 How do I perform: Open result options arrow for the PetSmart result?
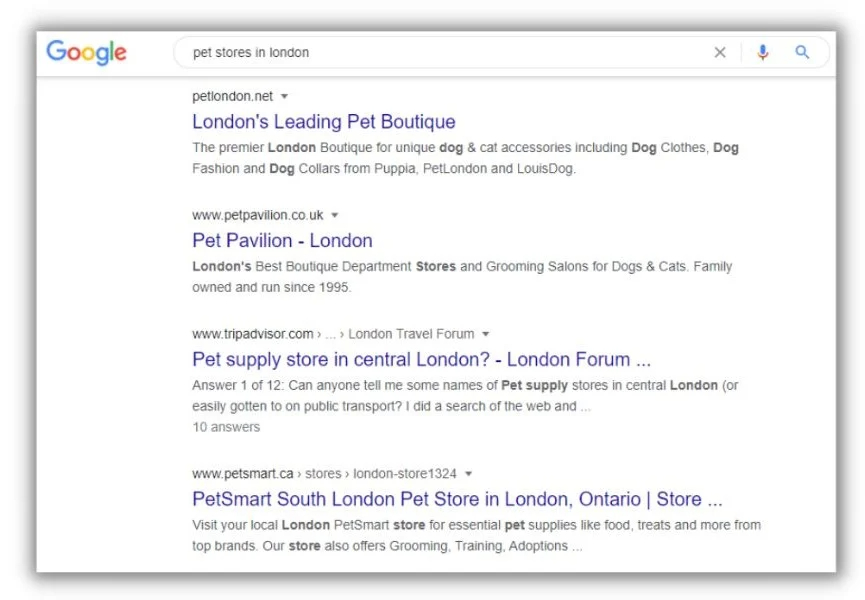tap(468, 473)
